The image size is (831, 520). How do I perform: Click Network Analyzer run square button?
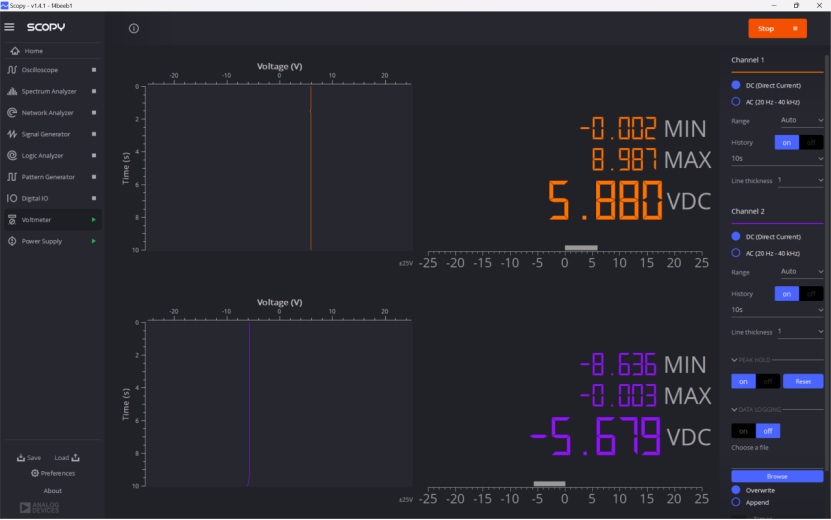tap(94, 112)
